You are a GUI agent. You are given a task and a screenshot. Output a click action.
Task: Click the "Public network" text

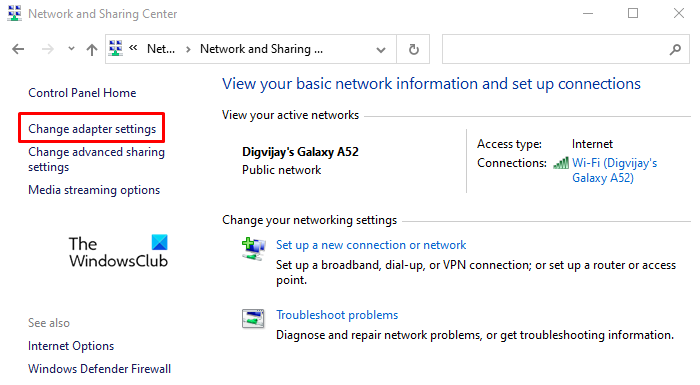tap(282, 170)
